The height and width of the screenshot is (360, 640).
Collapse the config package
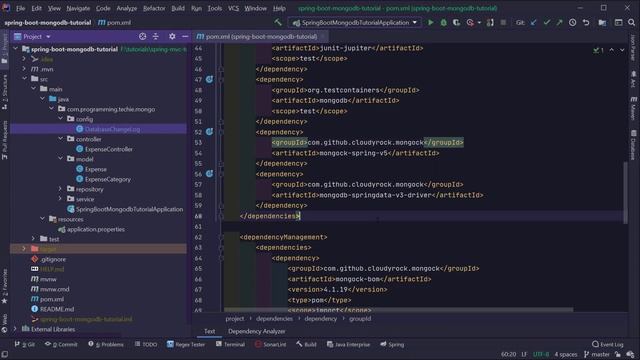coord(60,118)
